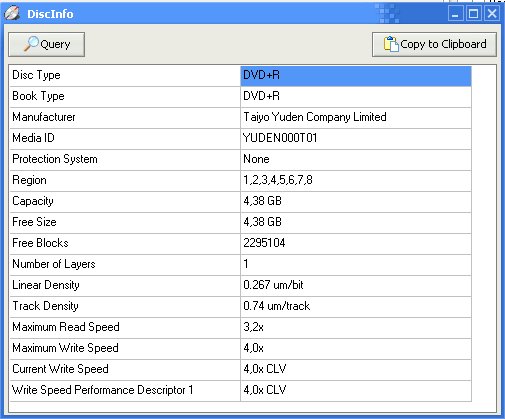
Task: Click the clipboard icon on Copy button
Action: tap(391, 44)
